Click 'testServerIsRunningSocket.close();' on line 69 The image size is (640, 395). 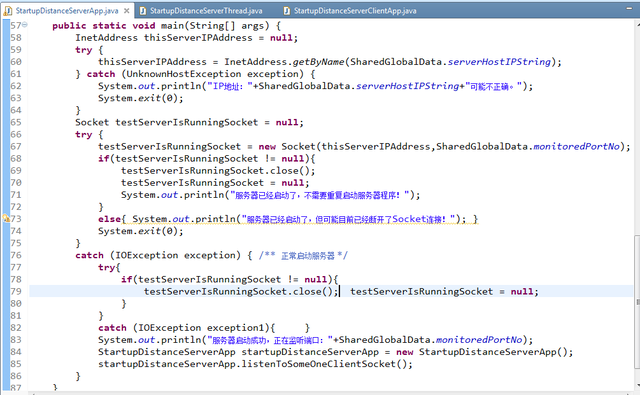pos(218,171)
